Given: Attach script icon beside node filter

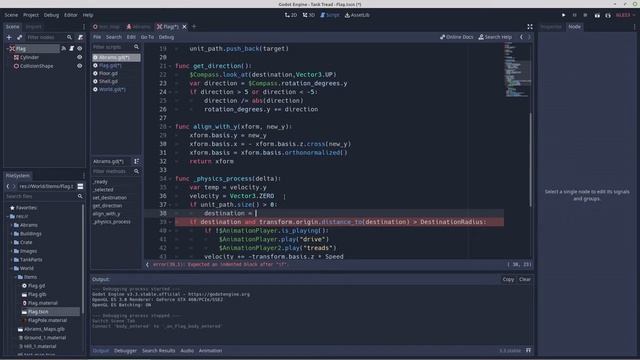Looking at the screenshot, I should click(80, 37).
